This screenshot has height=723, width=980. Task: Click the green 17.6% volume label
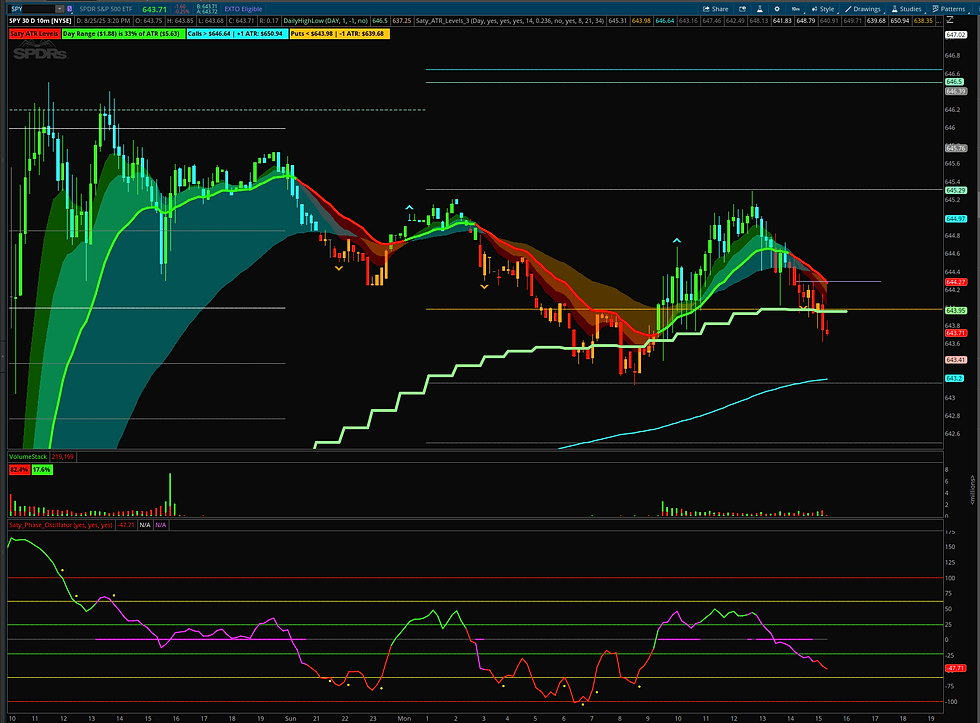tap(42, 469)
